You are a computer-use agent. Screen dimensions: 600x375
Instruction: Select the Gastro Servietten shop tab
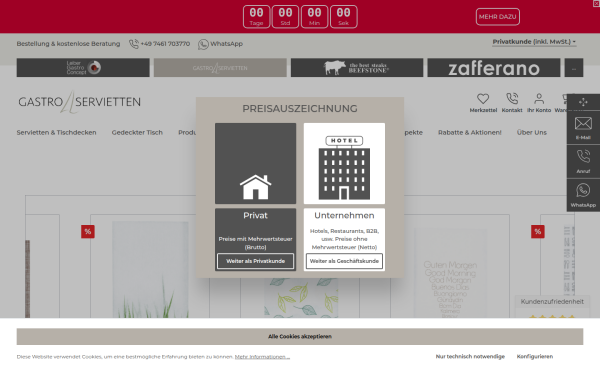tap(220, 68)
